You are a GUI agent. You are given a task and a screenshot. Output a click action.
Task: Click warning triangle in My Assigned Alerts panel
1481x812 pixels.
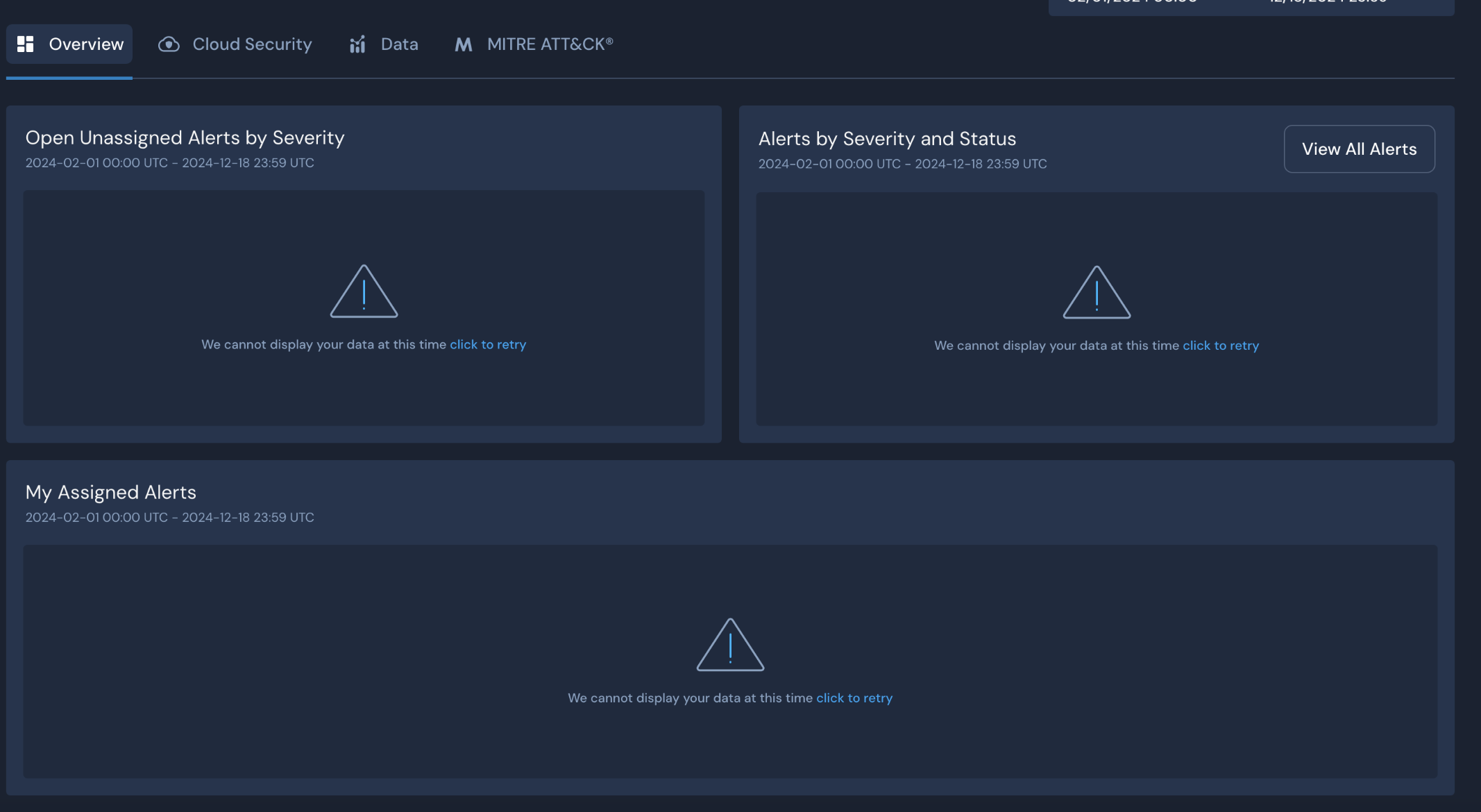pos(730,645)
